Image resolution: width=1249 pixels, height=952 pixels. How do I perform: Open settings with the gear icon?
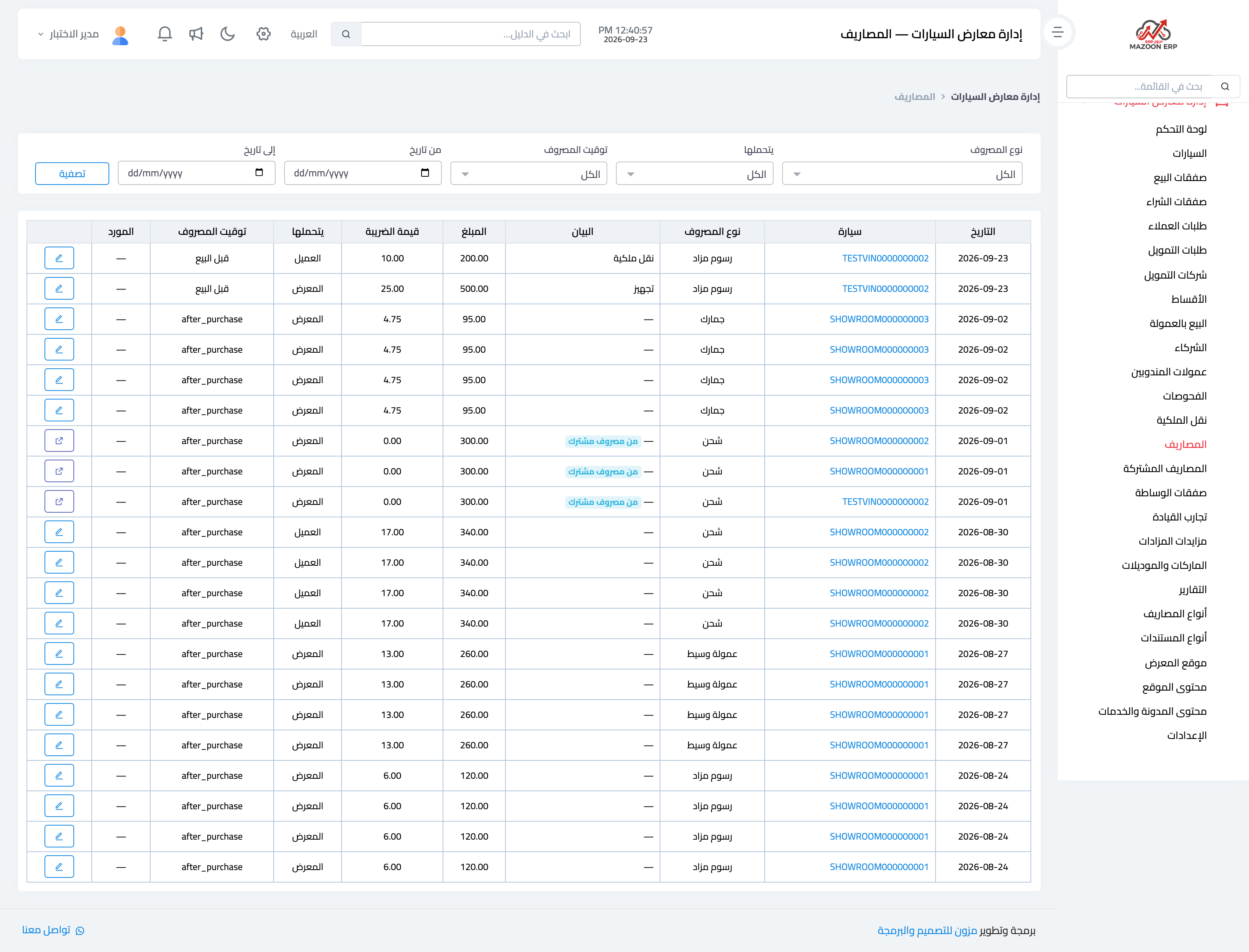pos(263,34)
